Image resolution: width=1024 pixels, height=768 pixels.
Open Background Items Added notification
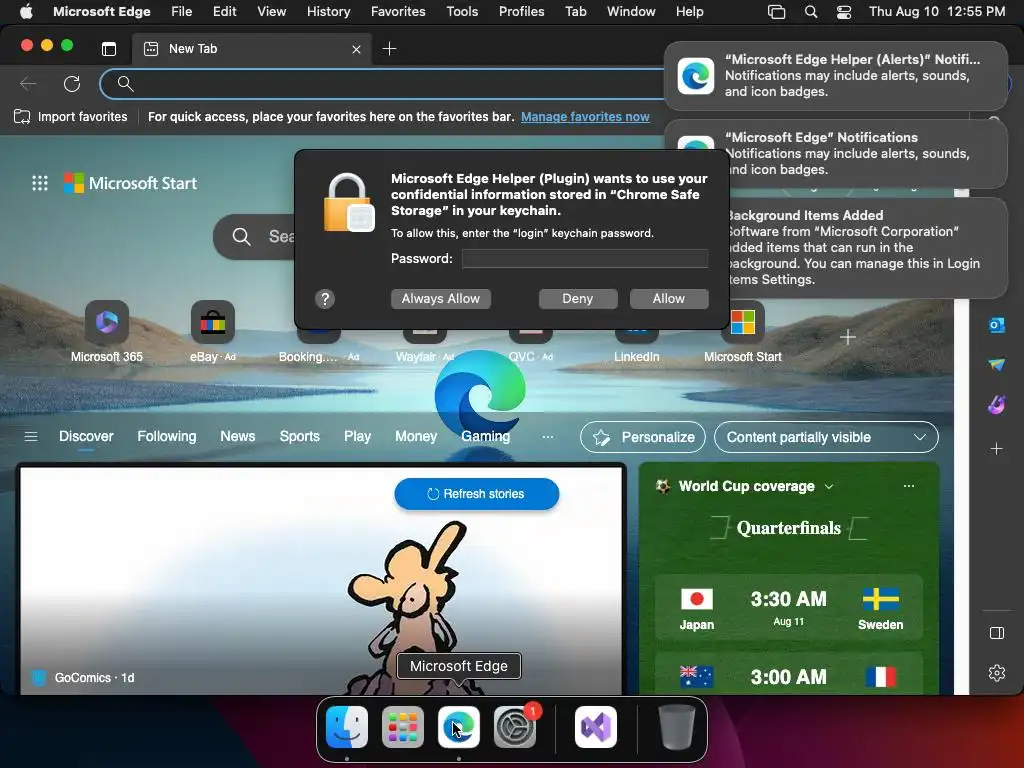tap(867, 248)
